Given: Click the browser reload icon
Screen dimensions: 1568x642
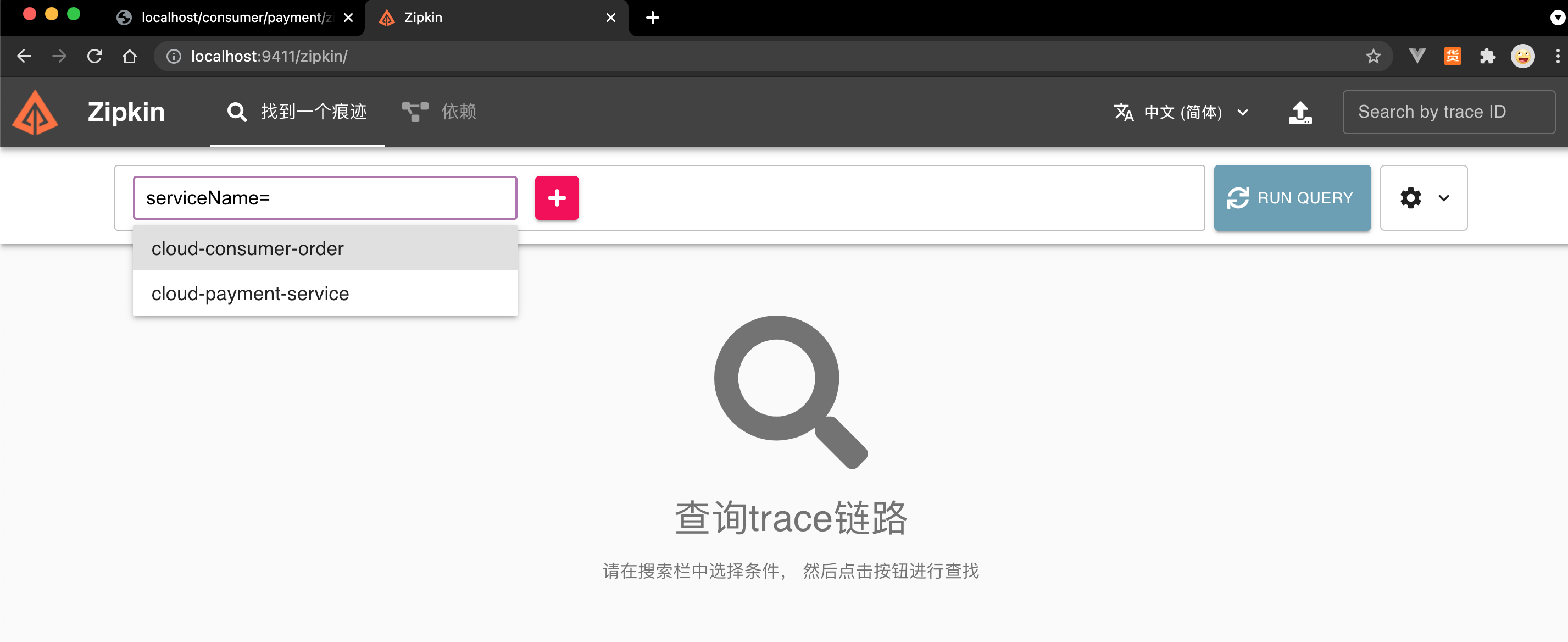Looking at the screenshot, I should (94, 57).
